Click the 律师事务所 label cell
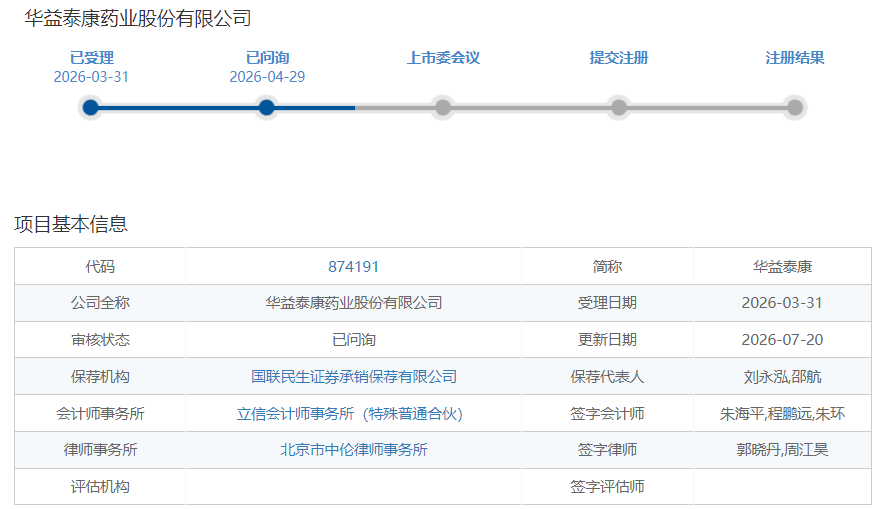This screenshot has width=885, height=509. point(100,450)
